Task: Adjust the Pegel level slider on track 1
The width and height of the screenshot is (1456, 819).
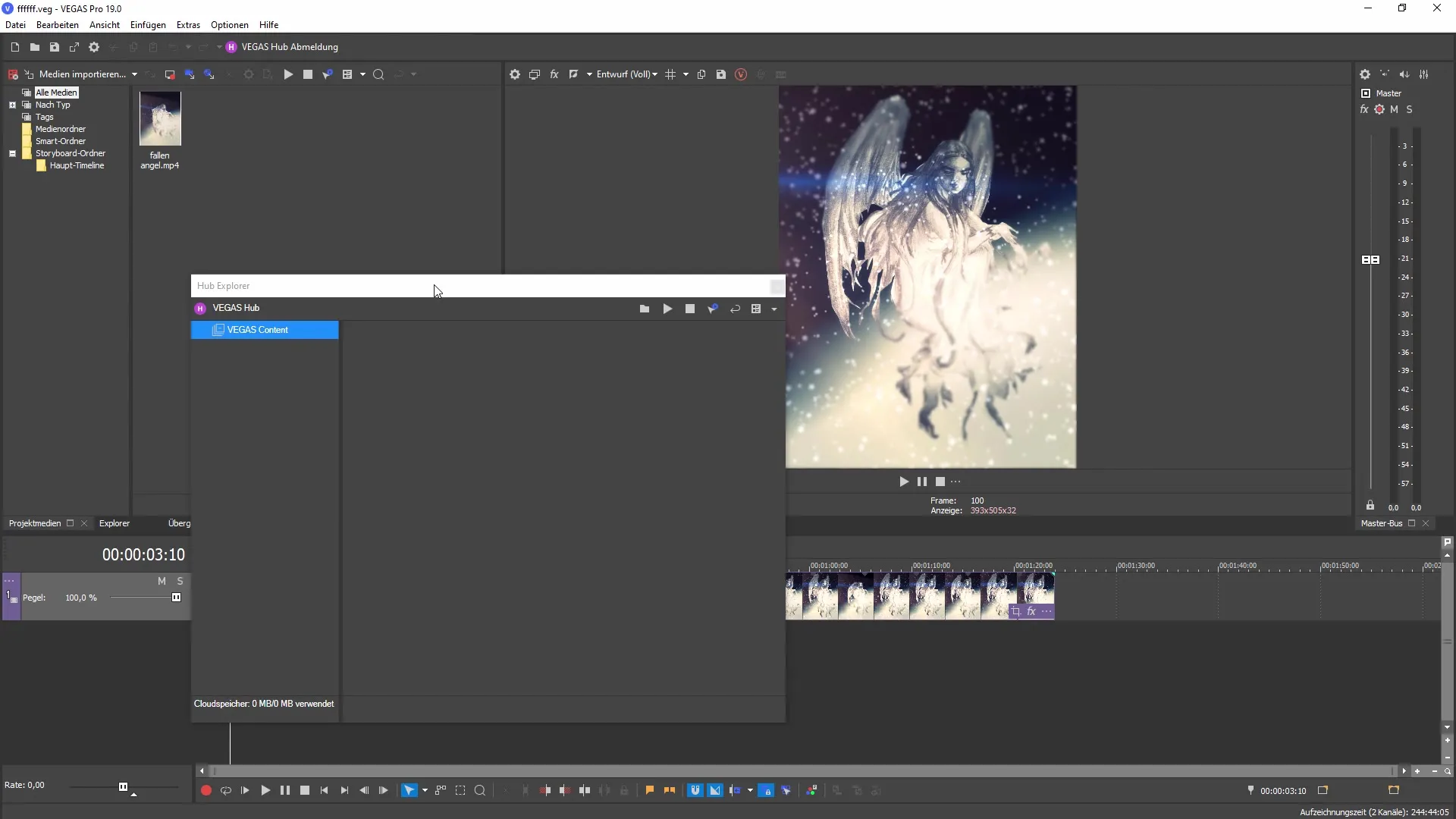Action: point(177,598)
